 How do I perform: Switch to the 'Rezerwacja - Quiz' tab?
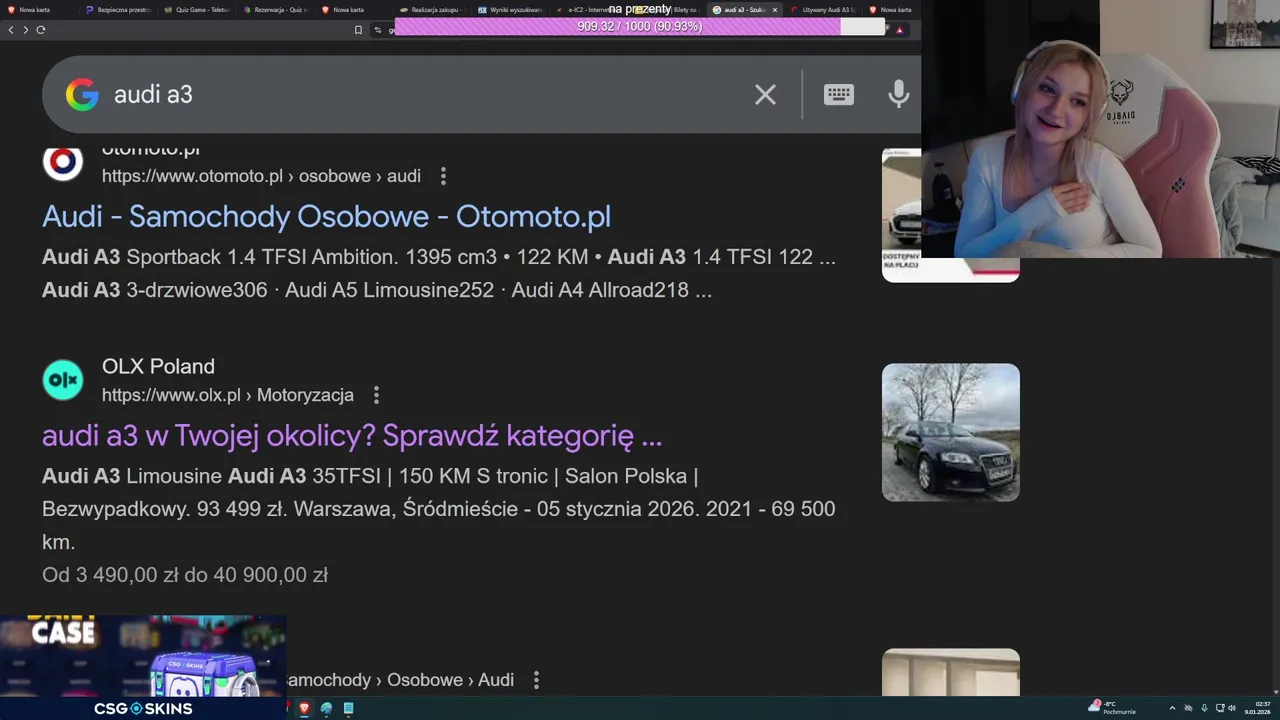tap(275, 10)
